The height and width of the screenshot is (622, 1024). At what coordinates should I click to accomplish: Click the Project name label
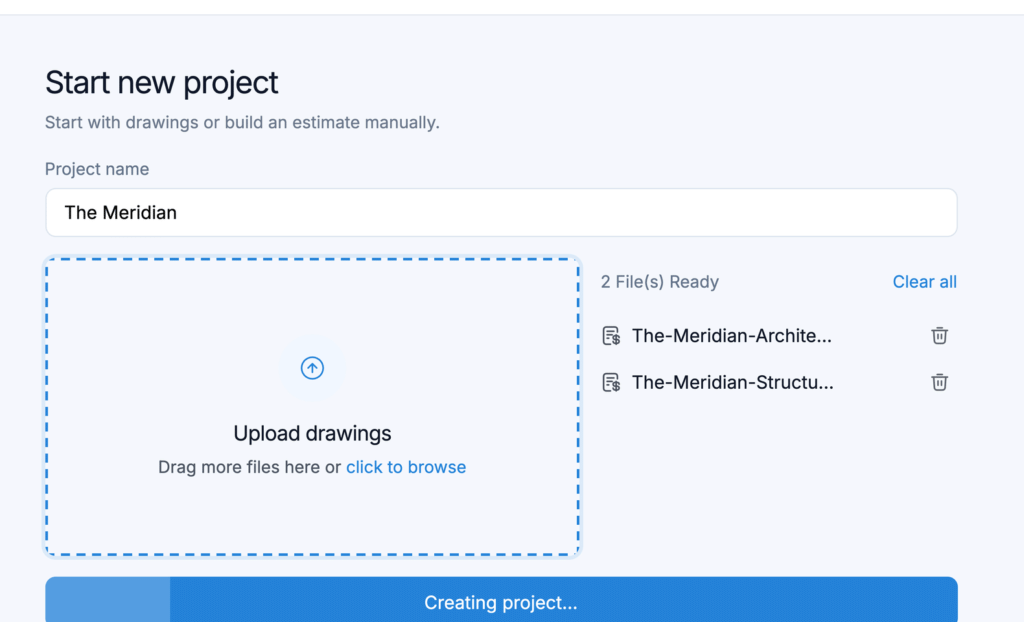point(97,169)
